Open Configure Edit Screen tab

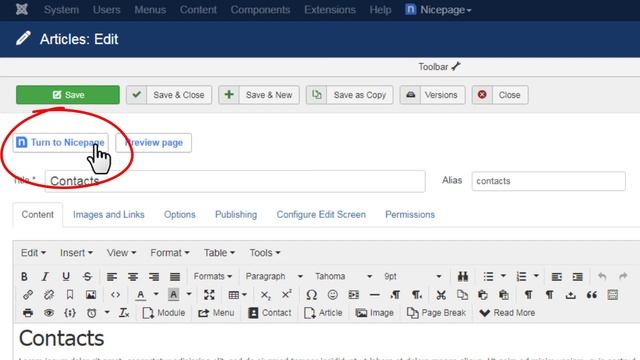[x=321, y=215]
